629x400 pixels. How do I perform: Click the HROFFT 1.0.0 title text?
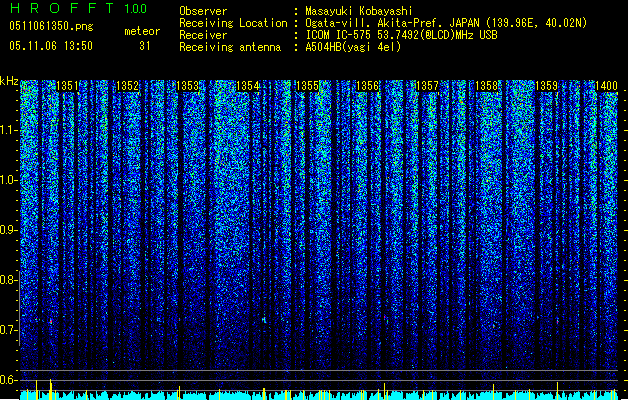[x=79, y=8]
